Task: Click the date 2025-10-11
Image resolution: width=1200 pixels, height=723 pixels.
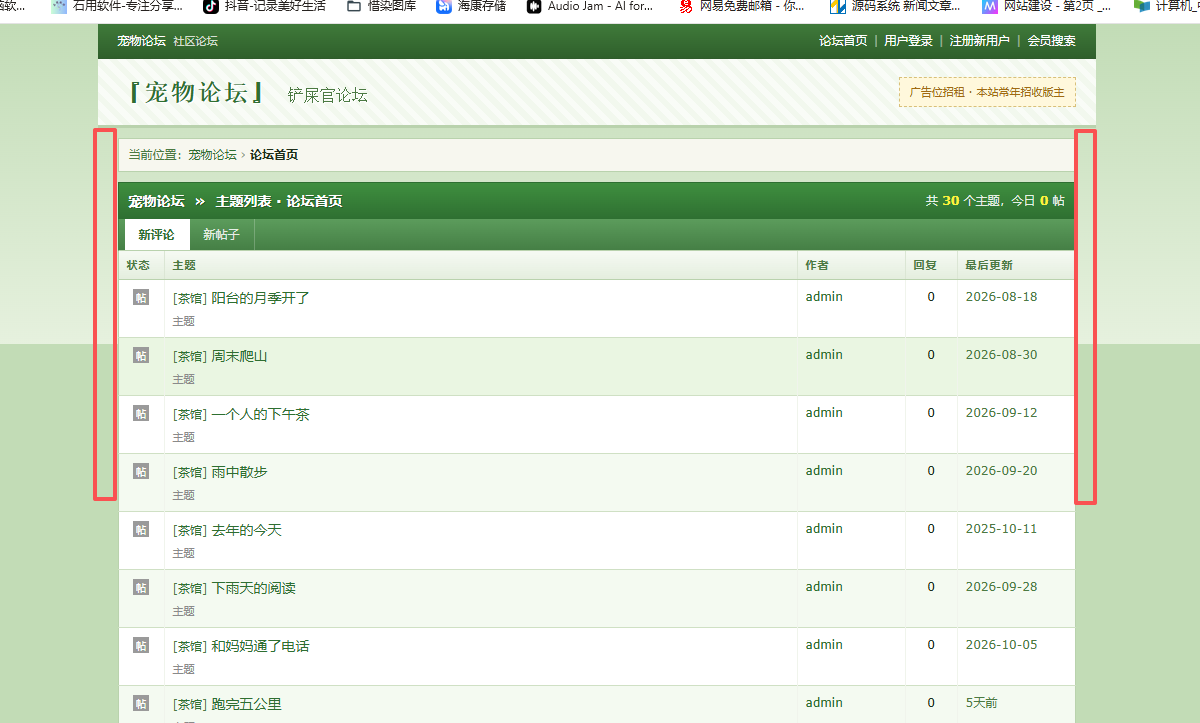Action: pos(1001,529)
